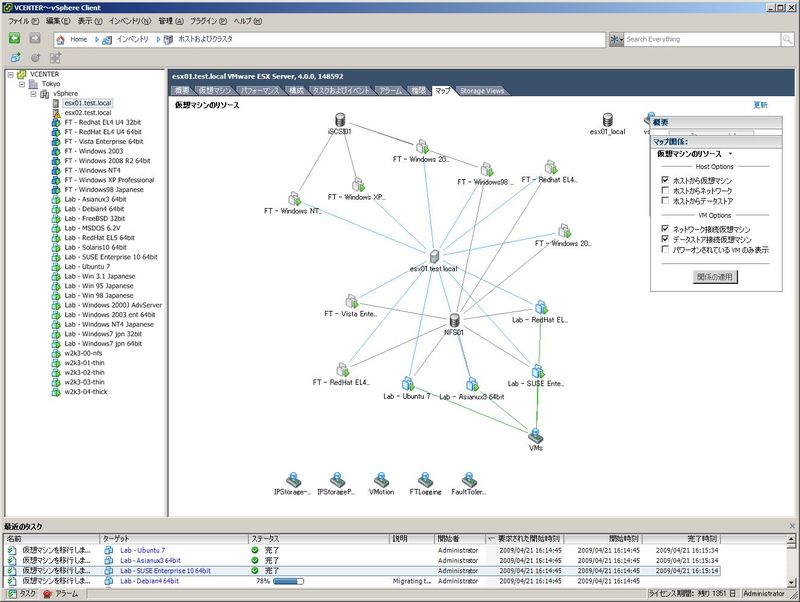Click the recent tasks scrollbar down arrow
This screenshot has height=602, width=800.
pos(791,582)
